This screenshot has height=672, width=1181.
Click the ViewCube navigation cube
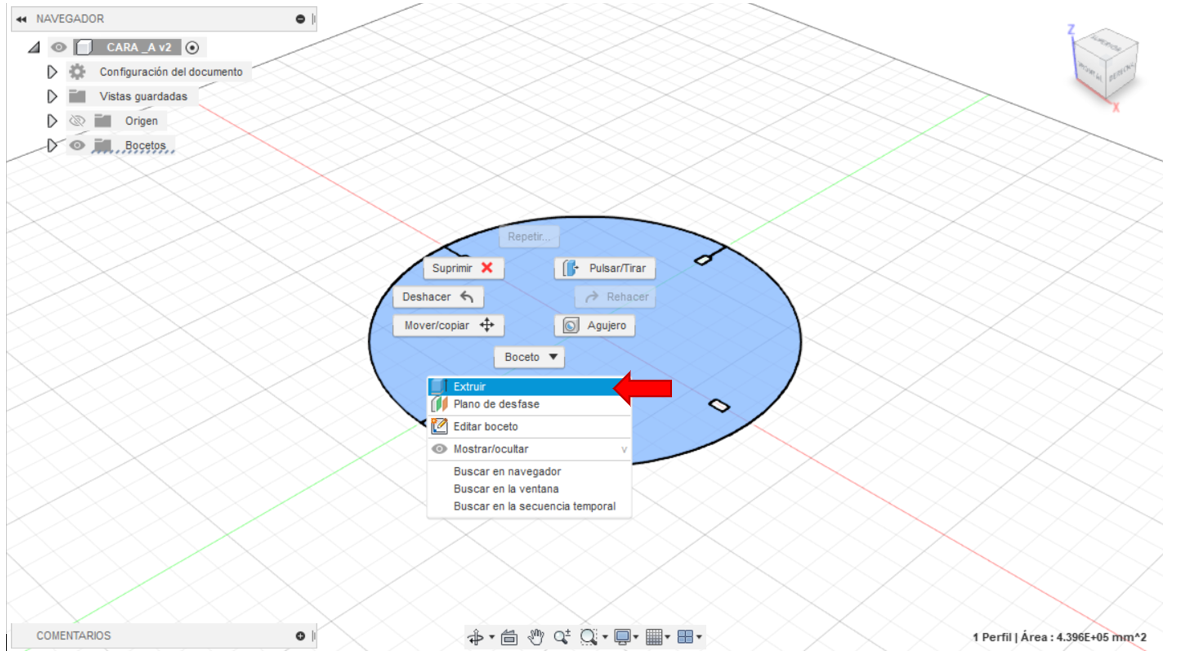click(1104, 66)
